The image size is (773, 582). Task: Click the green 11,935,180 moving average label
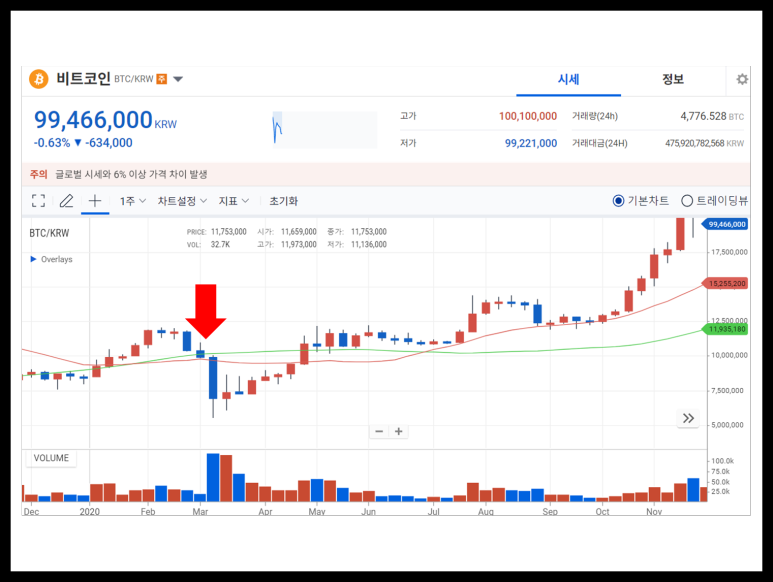click(x=725, y=329)
